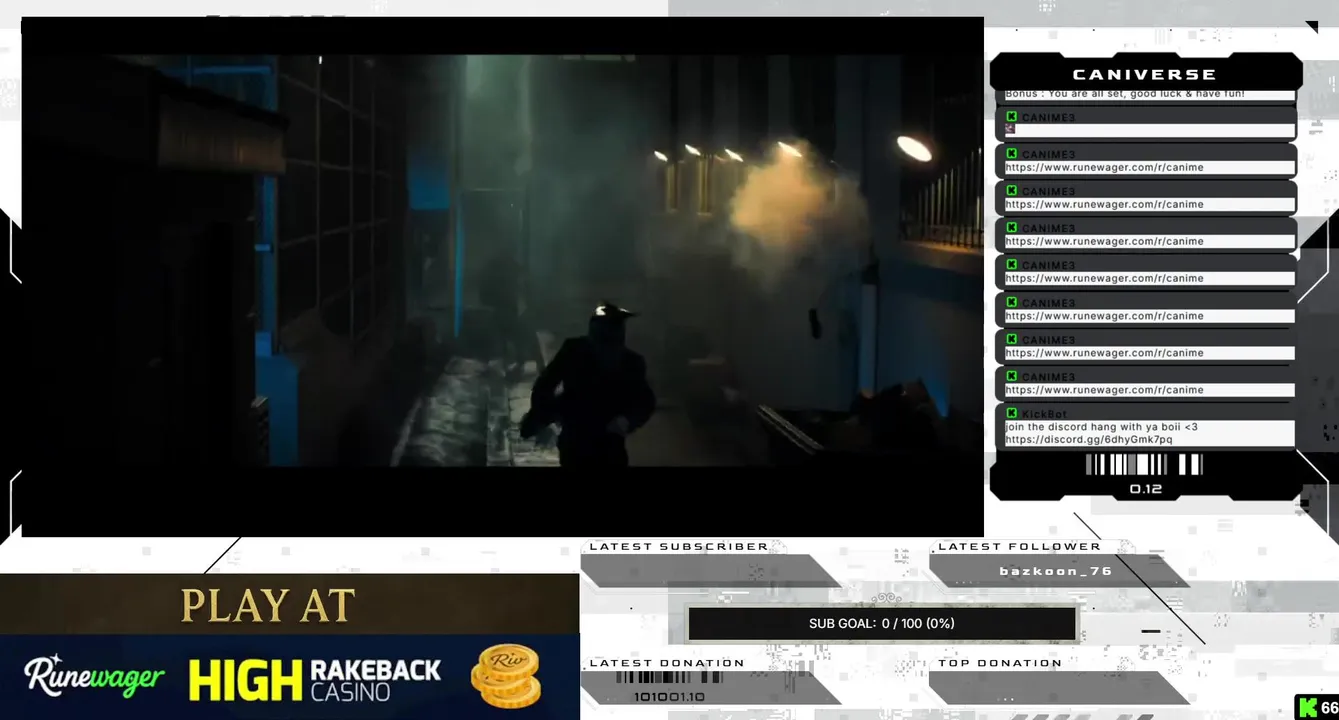This screenshot has height=720, width=1339.
Task: Click the HIGH RAKEBACK CASINO ad text
Action: (x=315, y=678)
